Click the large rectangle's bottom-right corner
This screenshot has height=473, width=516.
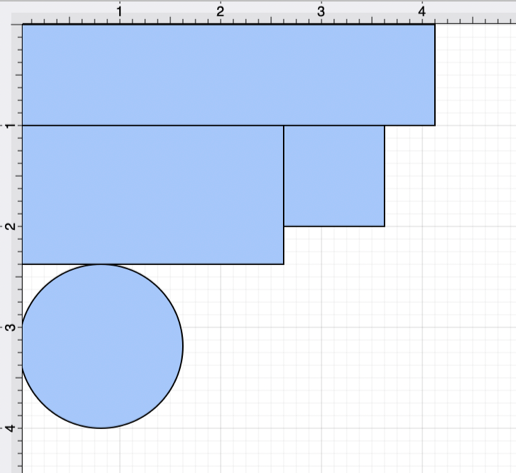point(284,264)
